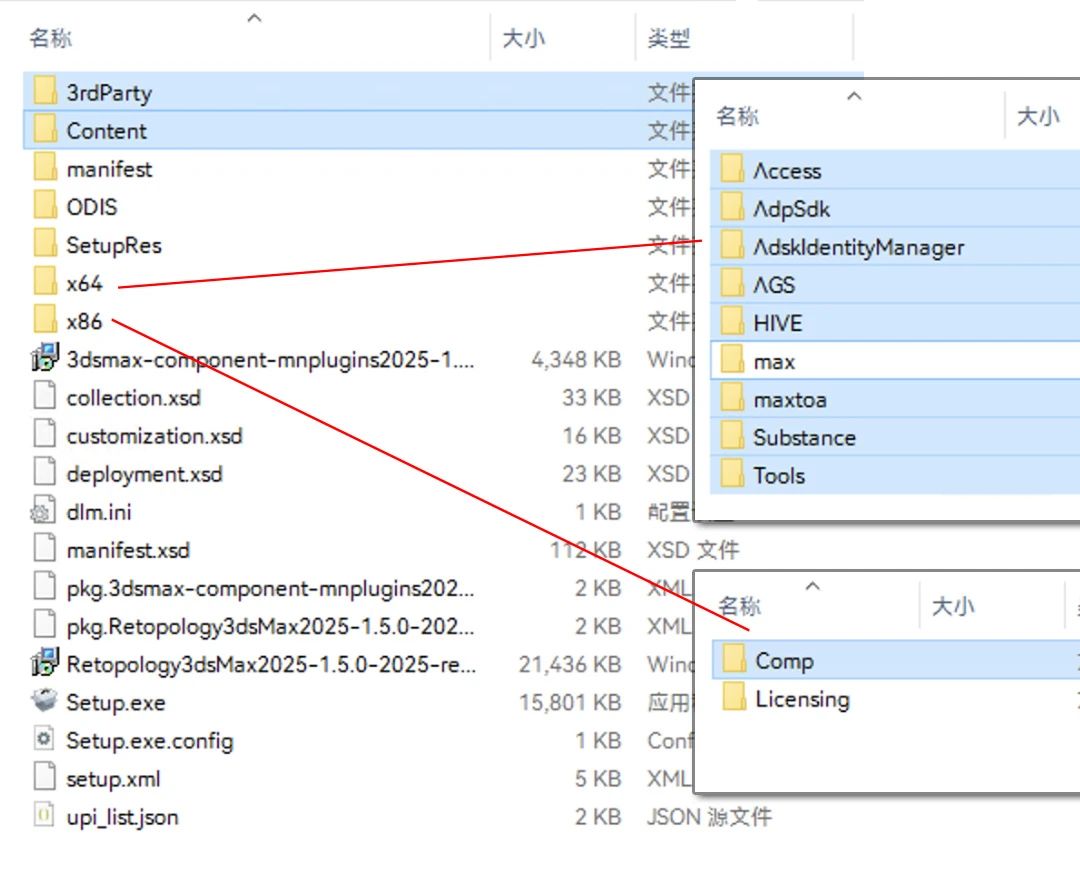
Task: Click the 15,801 KB size value
Action: 570,703
